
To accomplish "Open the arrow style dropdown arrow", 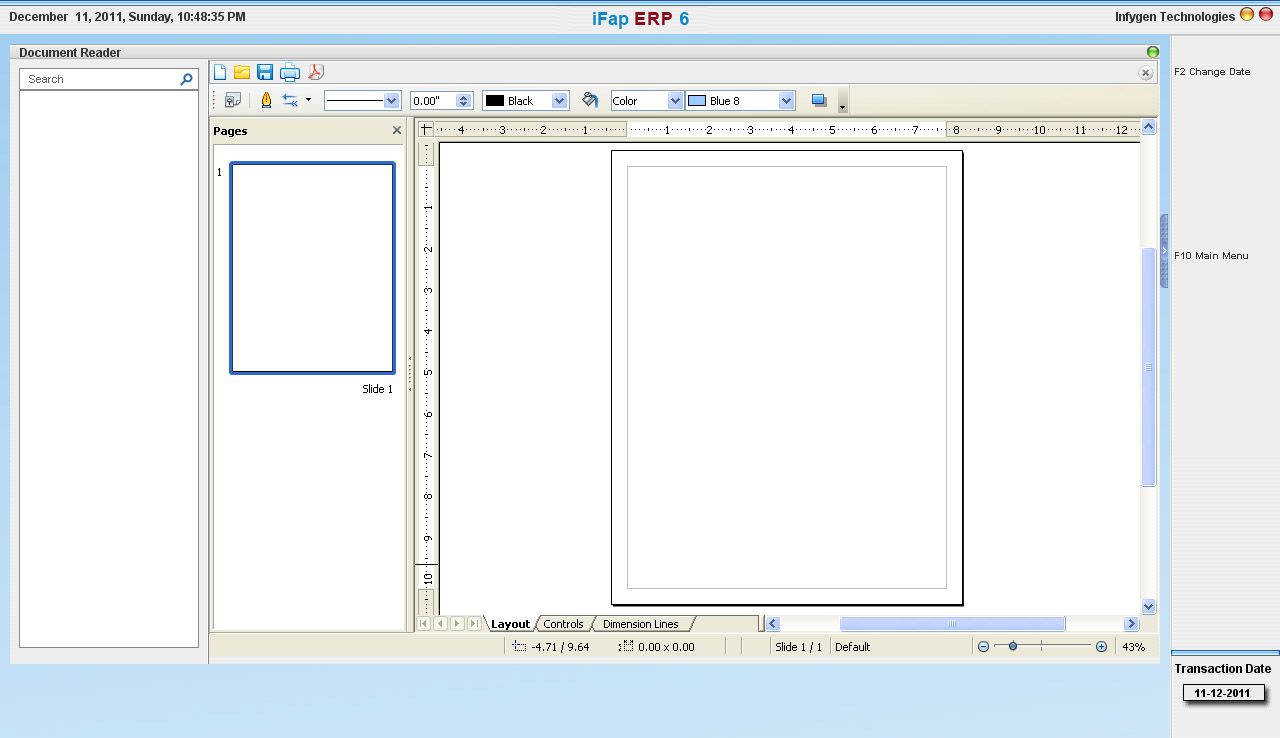I will [308, 100].
